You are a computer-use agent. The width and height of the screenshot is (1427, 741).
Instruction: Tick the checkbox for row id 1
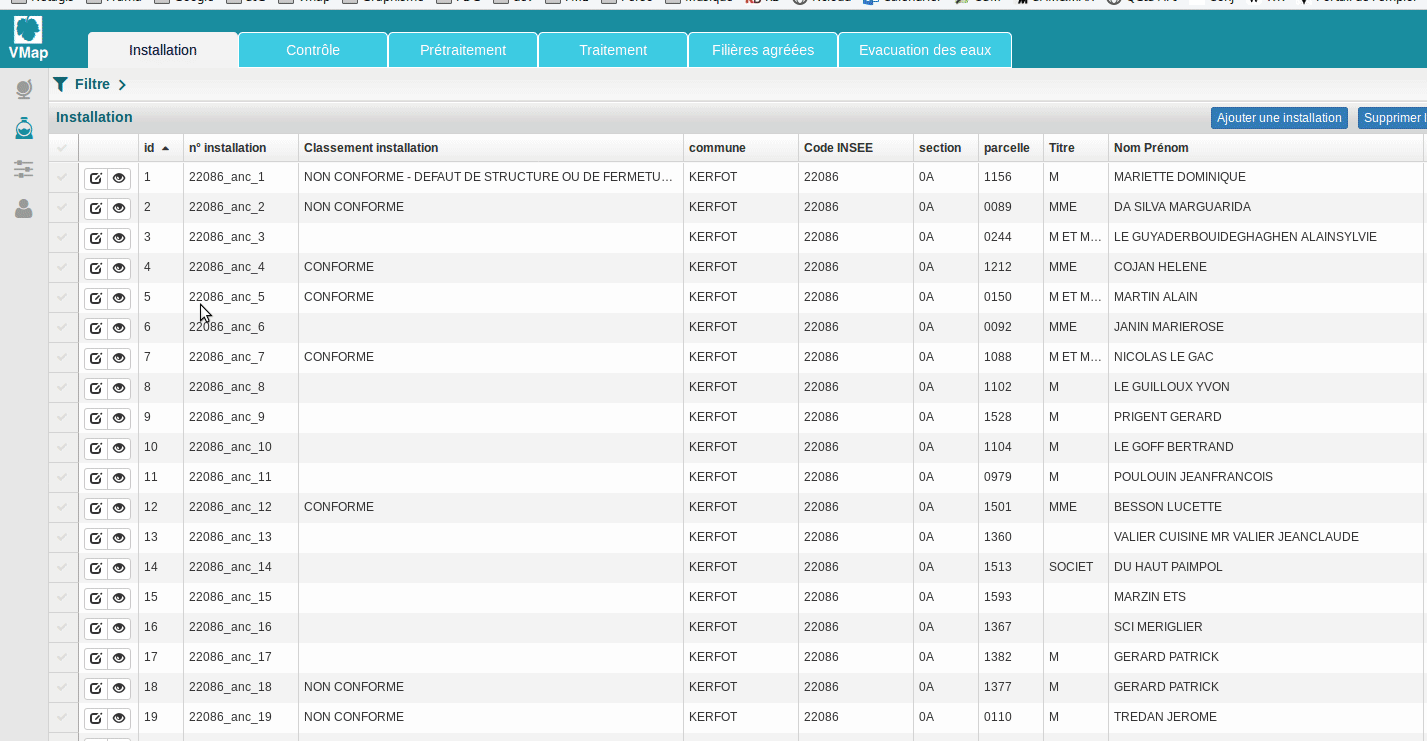[x=63, y=177]
